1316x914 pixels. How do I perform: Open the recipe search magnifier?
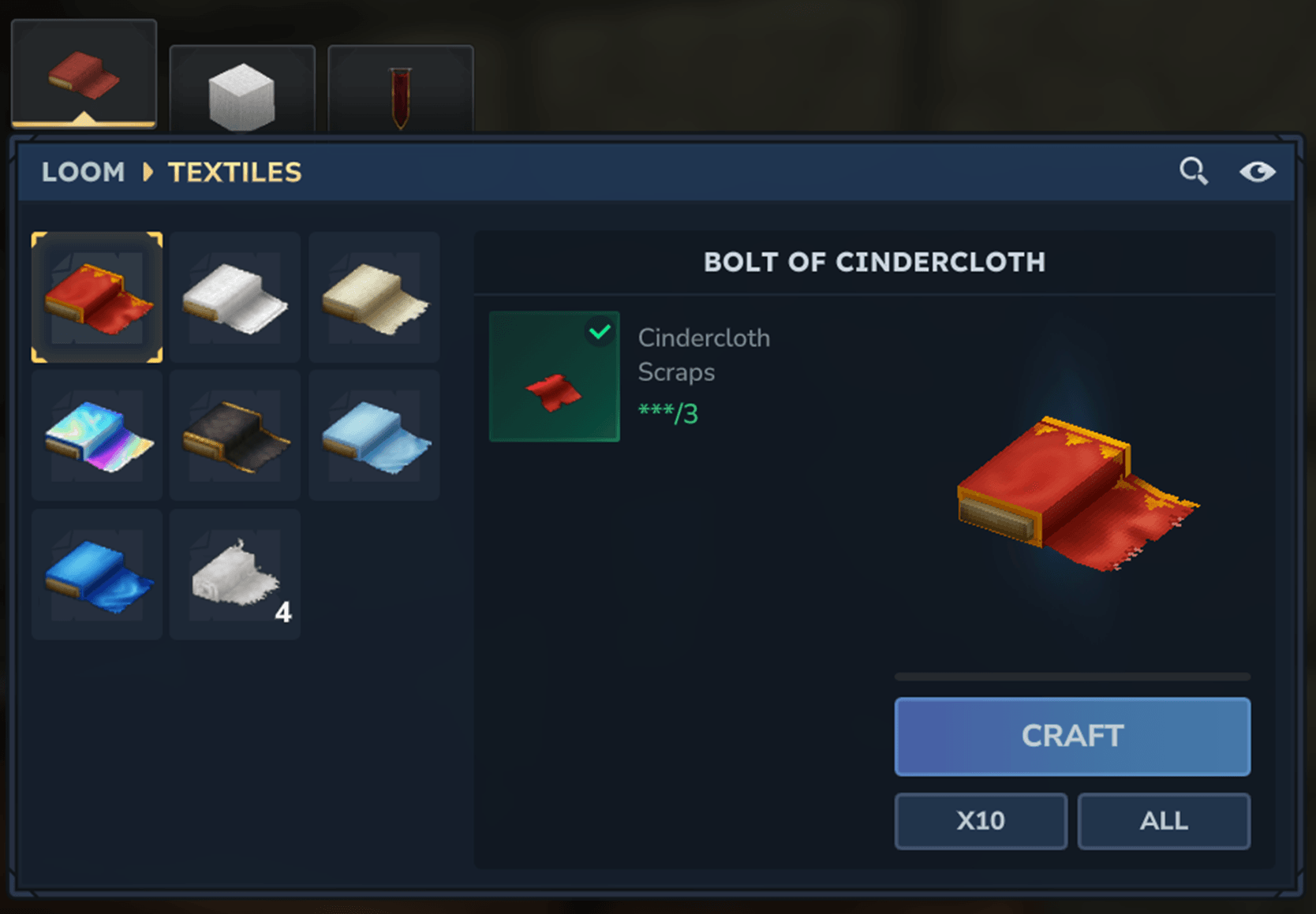pyautogui.click(x=1193, y=170)
